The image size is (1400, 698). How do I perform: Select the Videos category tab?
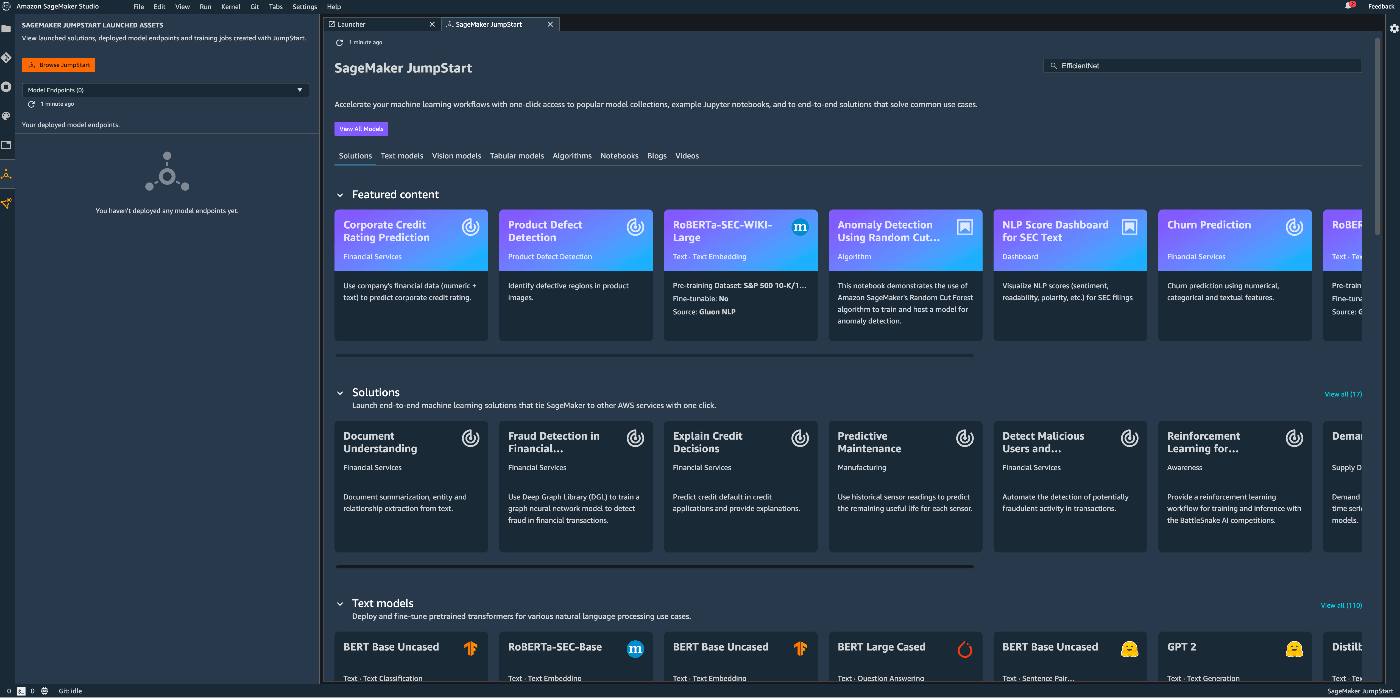pos(687,156)
